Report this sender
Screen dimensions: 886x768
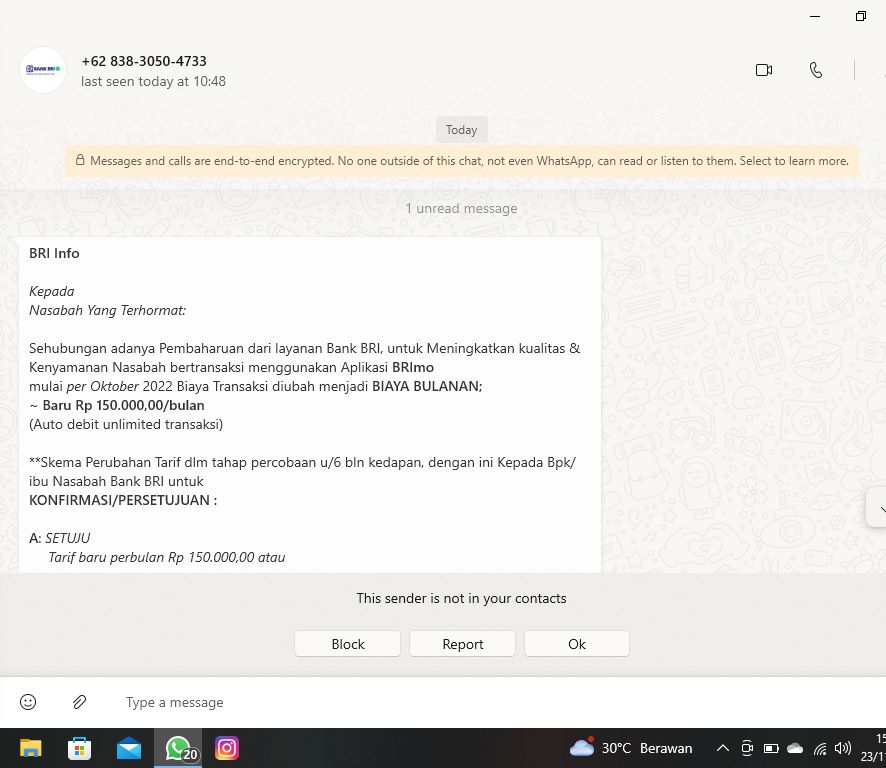462,644
